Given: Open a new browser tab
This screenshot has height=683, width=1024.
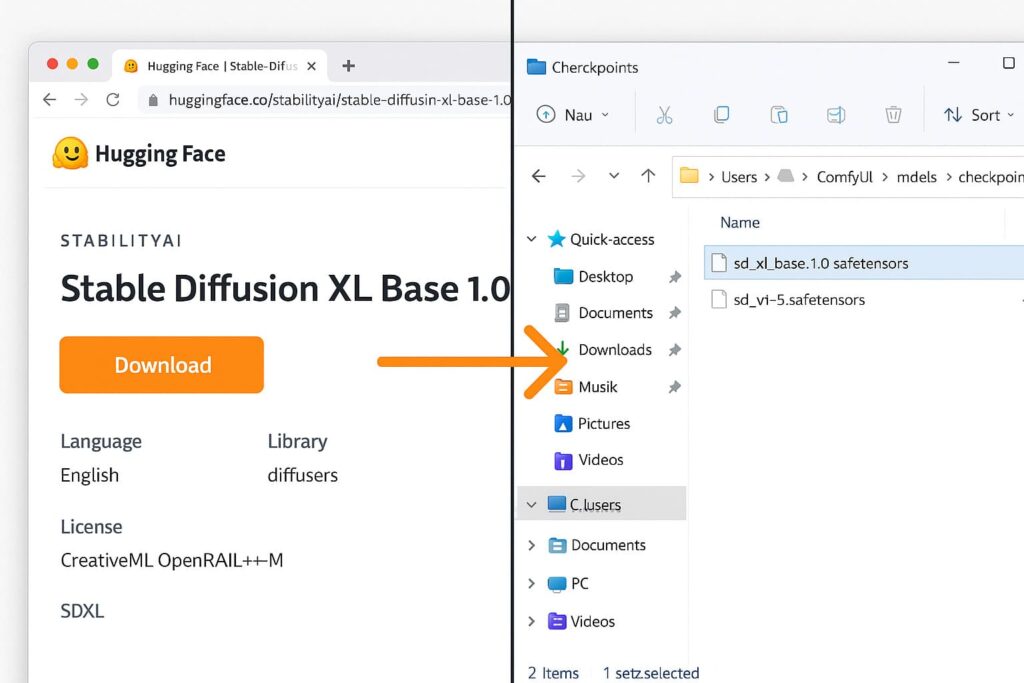Looking at the screenshot, I should tap(349, 65).
